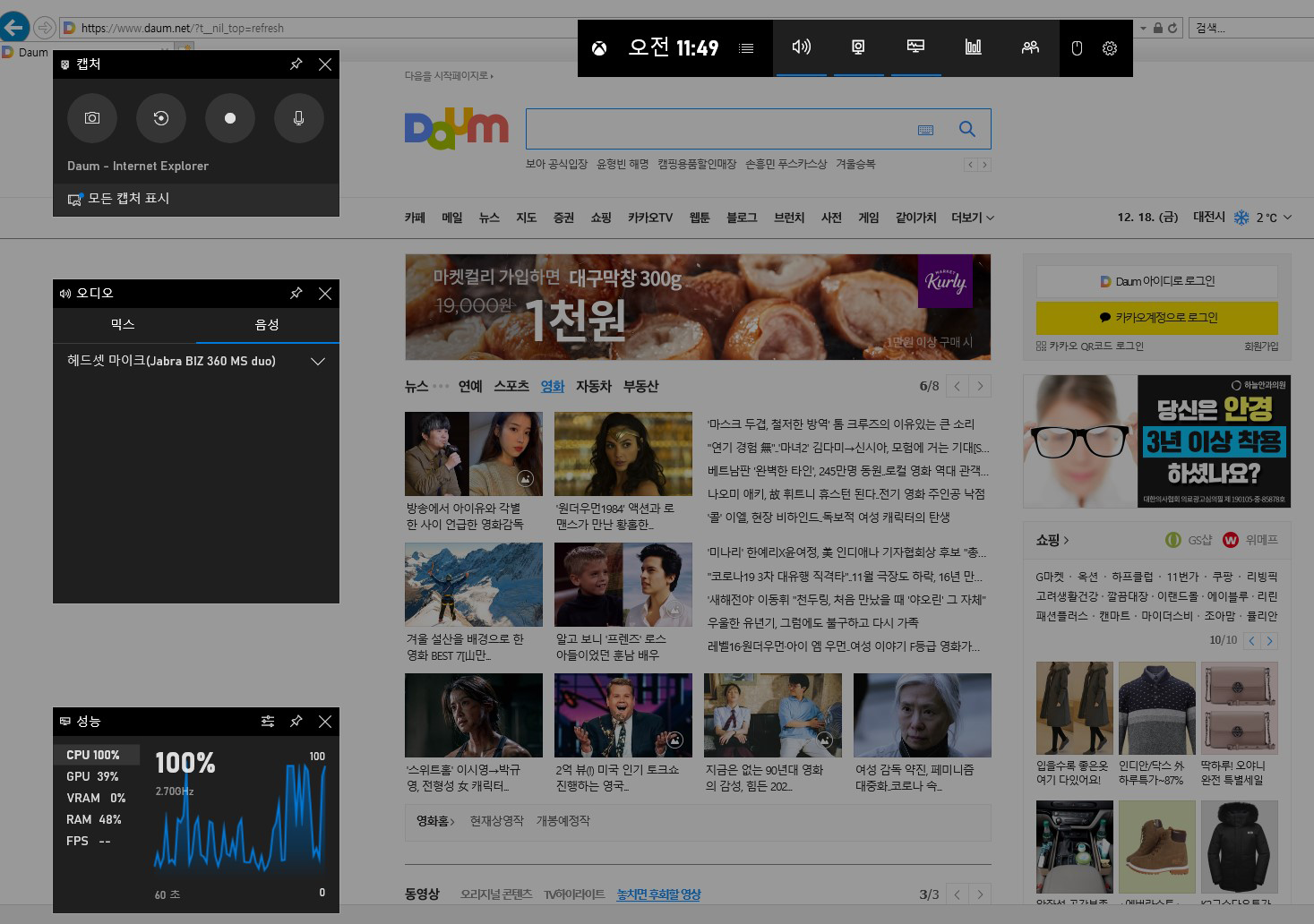Toggle the Audio widget from Game Bar
1314x924 pixels.
(x=802, y=47)
